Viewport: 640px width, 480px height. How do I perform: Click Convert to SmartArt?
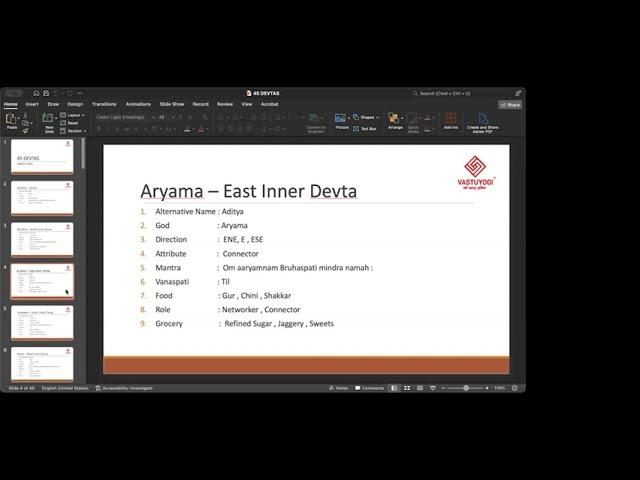point(316,122)
